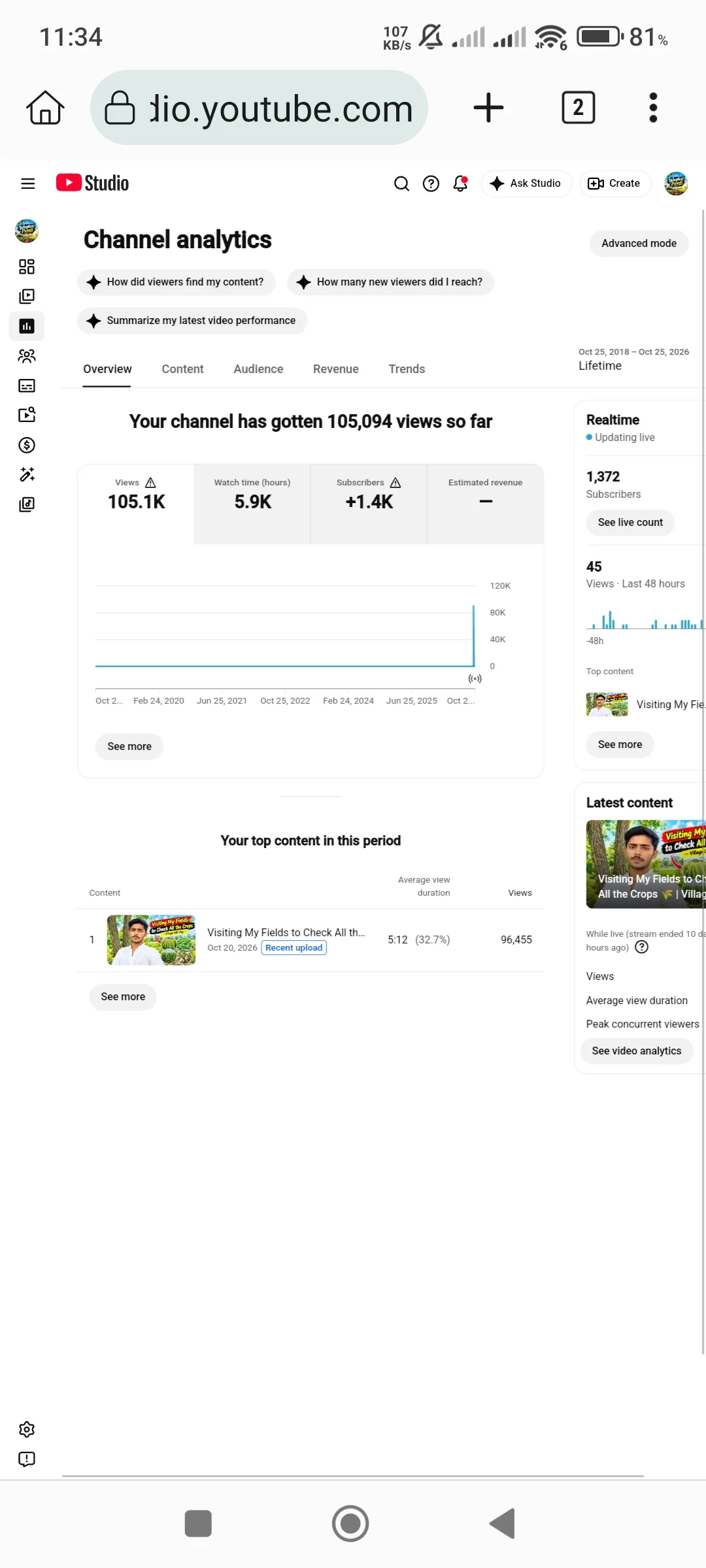Tap the studio.youtube.com address bar
Image resolution: width=706 pixels, height=1568 pixels.
coord(259,108)
